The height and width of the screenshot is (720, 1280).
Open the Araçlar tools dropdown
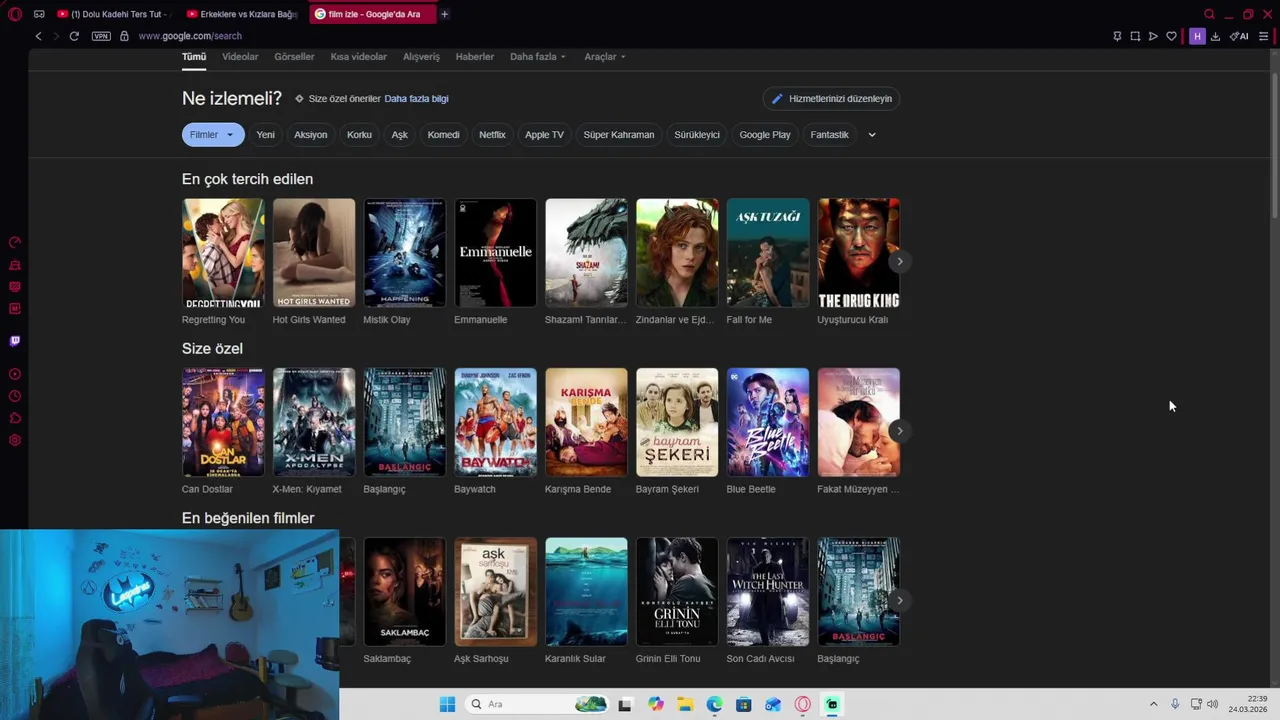click(605, 57)
